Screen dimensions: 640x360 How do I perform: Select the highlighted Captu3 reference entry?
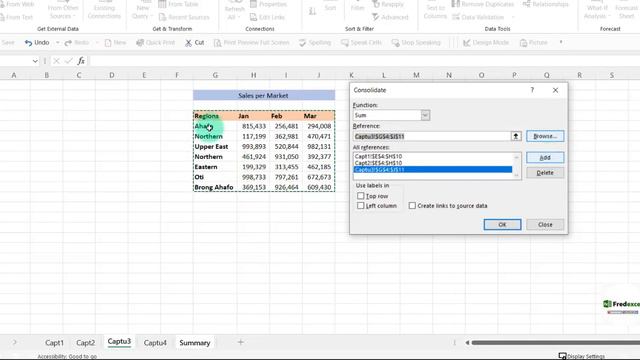(x=433, y=169)
